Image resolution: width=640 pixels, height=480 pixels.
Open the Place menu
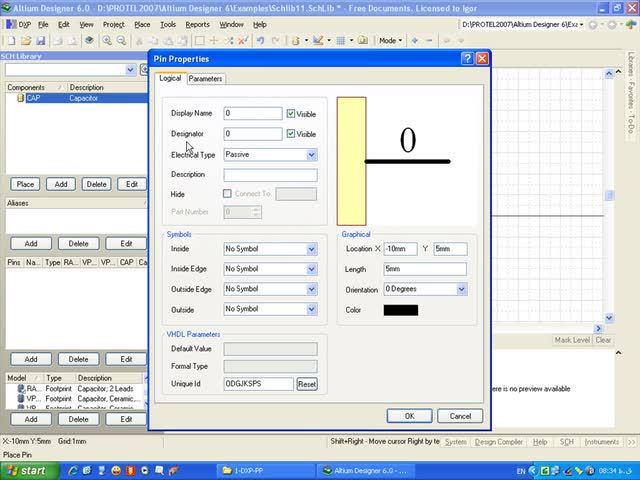click(142, 24)
